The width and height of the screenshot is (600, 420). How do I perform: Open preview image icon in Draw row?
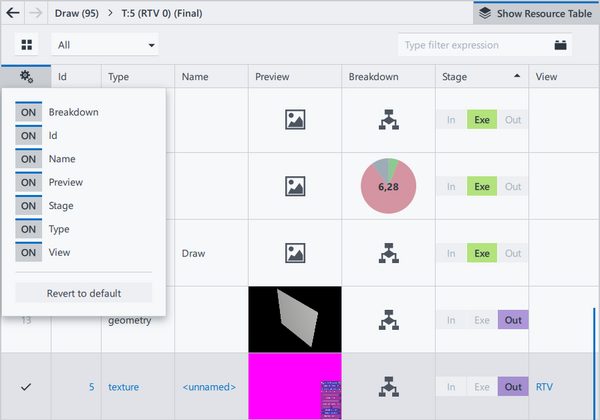point(295,253)
